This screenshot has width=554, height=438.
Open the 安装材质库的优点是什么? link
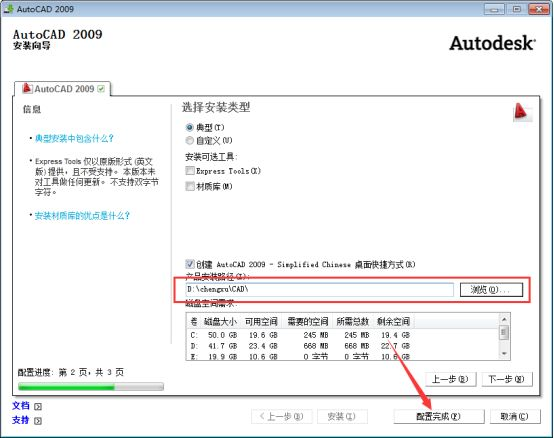click(x=82, y=215)
